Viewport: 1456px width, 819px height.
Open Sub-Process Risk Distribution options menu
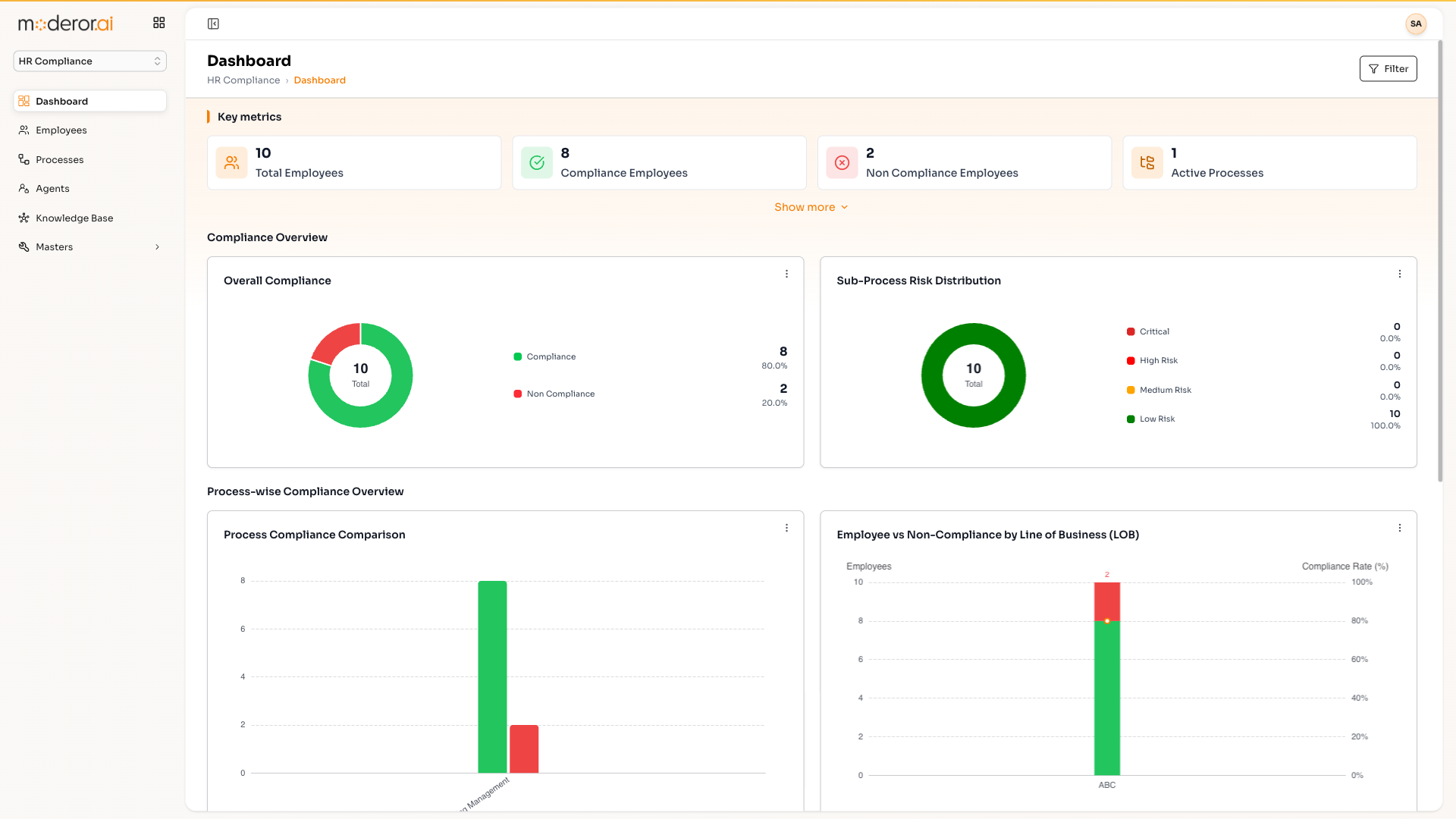click(1400, 274)
